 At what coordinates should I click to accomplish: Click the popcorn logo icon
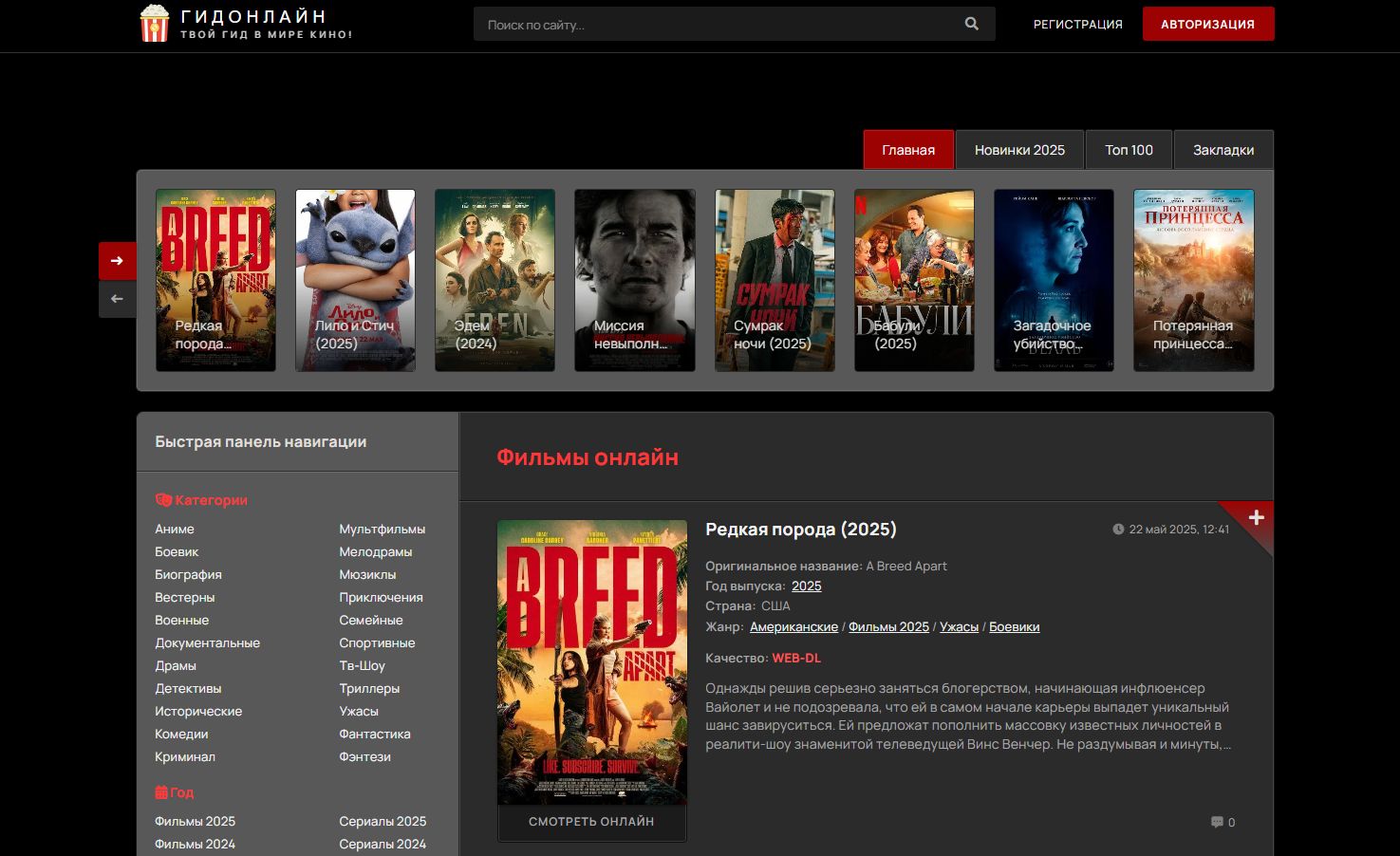[154, 24]
